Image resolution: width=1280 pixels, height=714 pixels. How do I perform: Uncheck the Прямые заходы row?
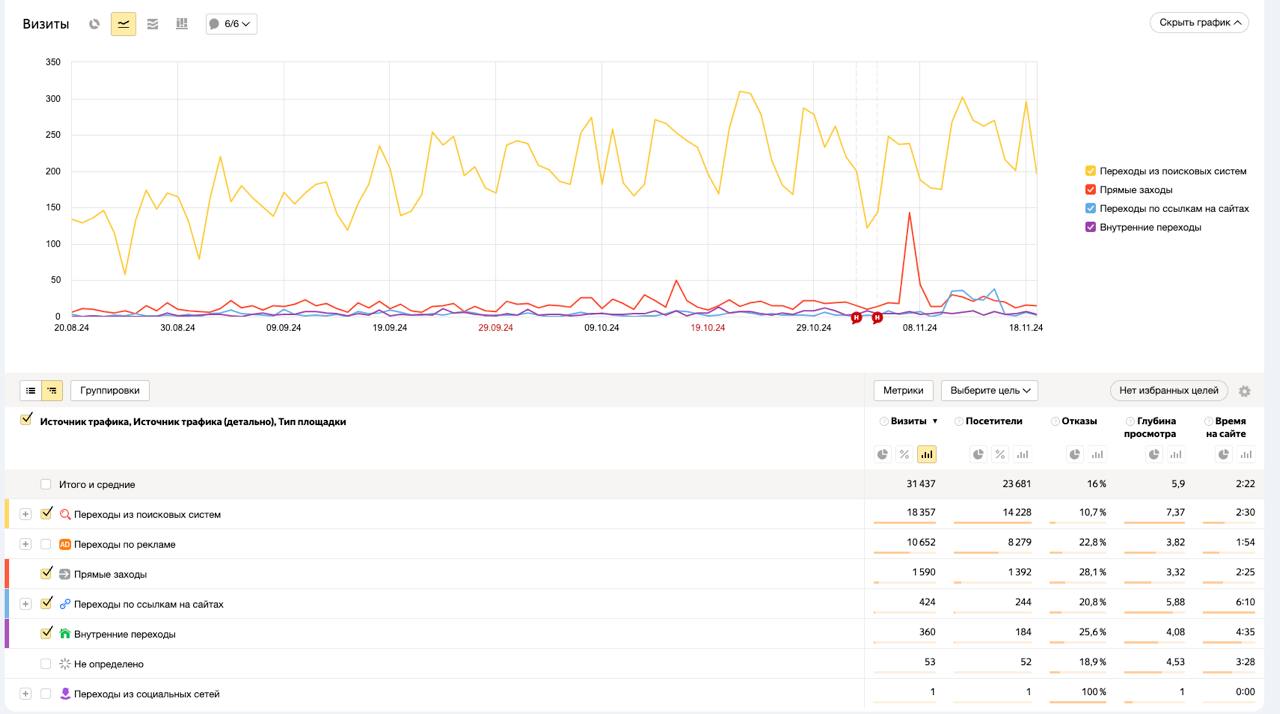coord(46,574)
